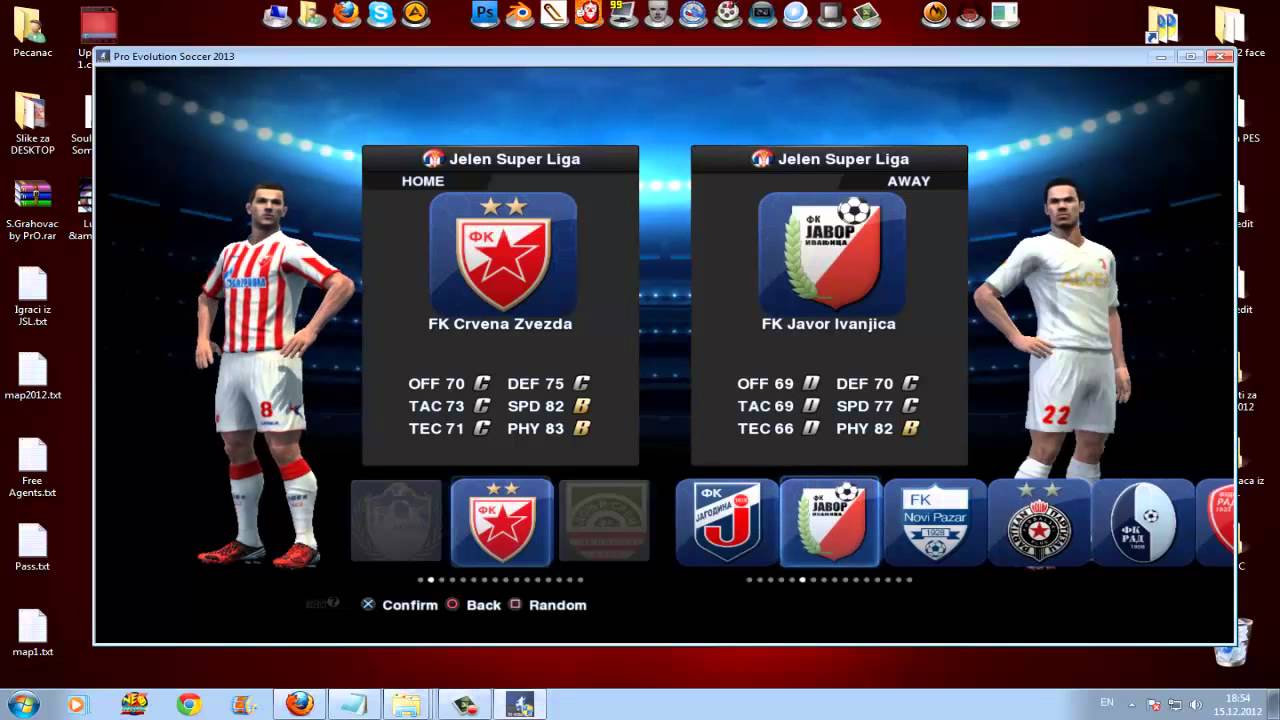Open Photoshop from the top dock
This screenshot has width=1280, height=720.
click(x=485, y=14)
